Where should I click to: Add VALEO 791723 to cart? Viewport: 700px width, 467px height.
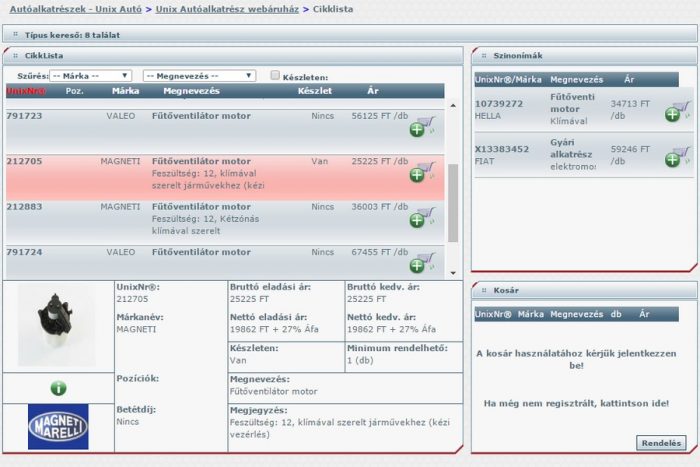tap(421, 127)
